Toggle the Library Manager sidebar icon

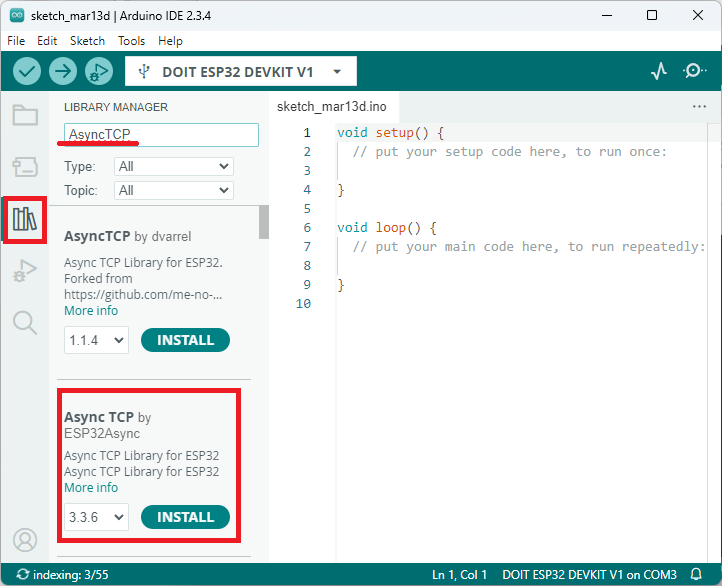[x=25, y=218]
